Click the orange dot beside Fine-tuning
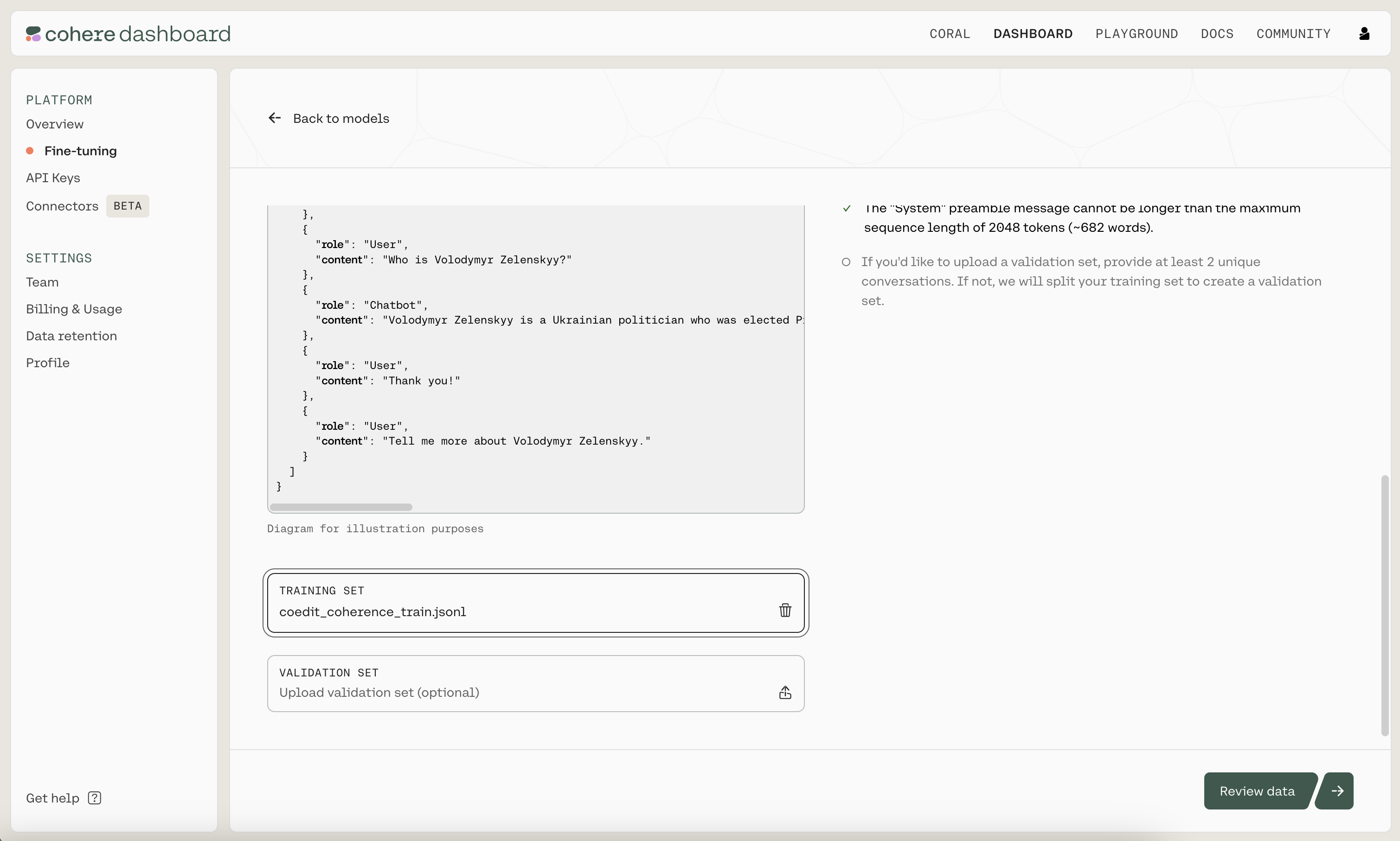1400x841 pixels. click(30, 151)
